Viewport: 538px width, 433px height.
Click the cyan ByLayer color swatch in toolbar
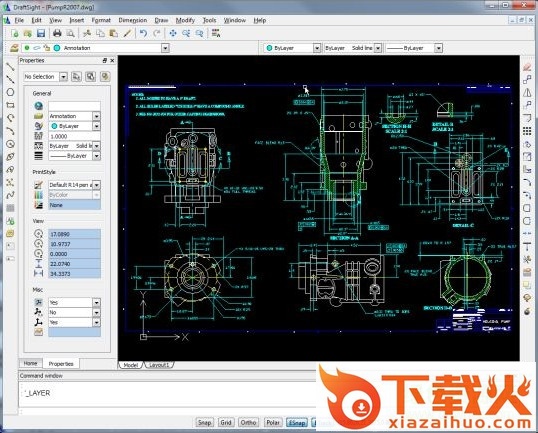[x=269, y=48]
